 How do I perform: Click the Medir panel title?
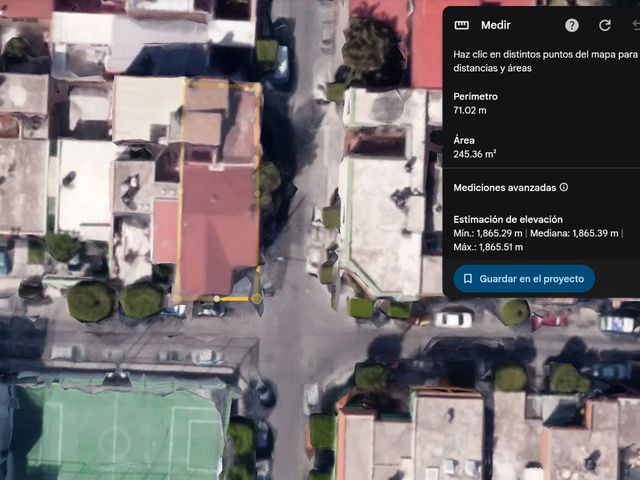coord(496,25)
